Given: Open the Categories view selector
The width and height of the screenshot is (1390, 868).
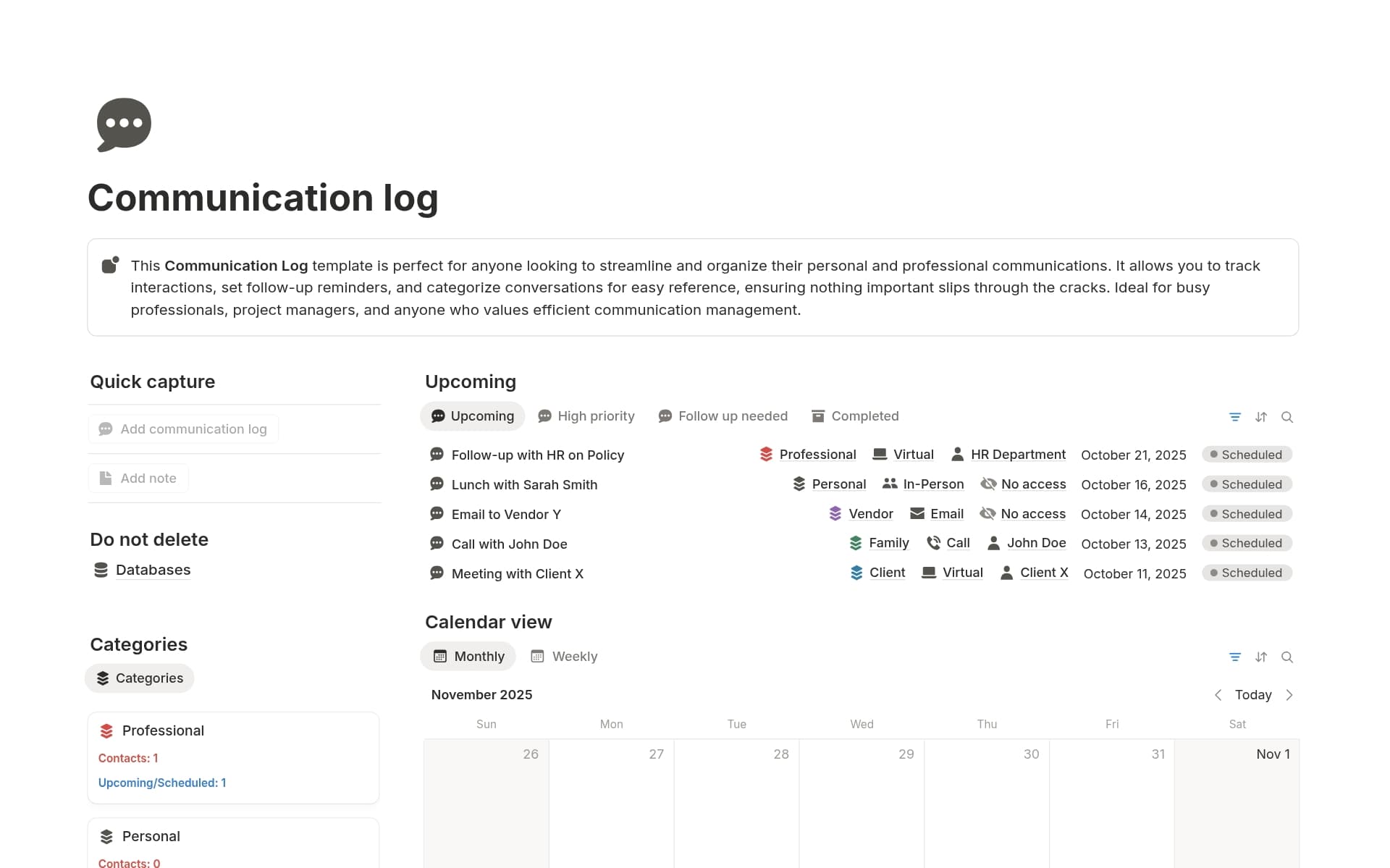Looking at the screenshot, I should click(x=139, y=678).
